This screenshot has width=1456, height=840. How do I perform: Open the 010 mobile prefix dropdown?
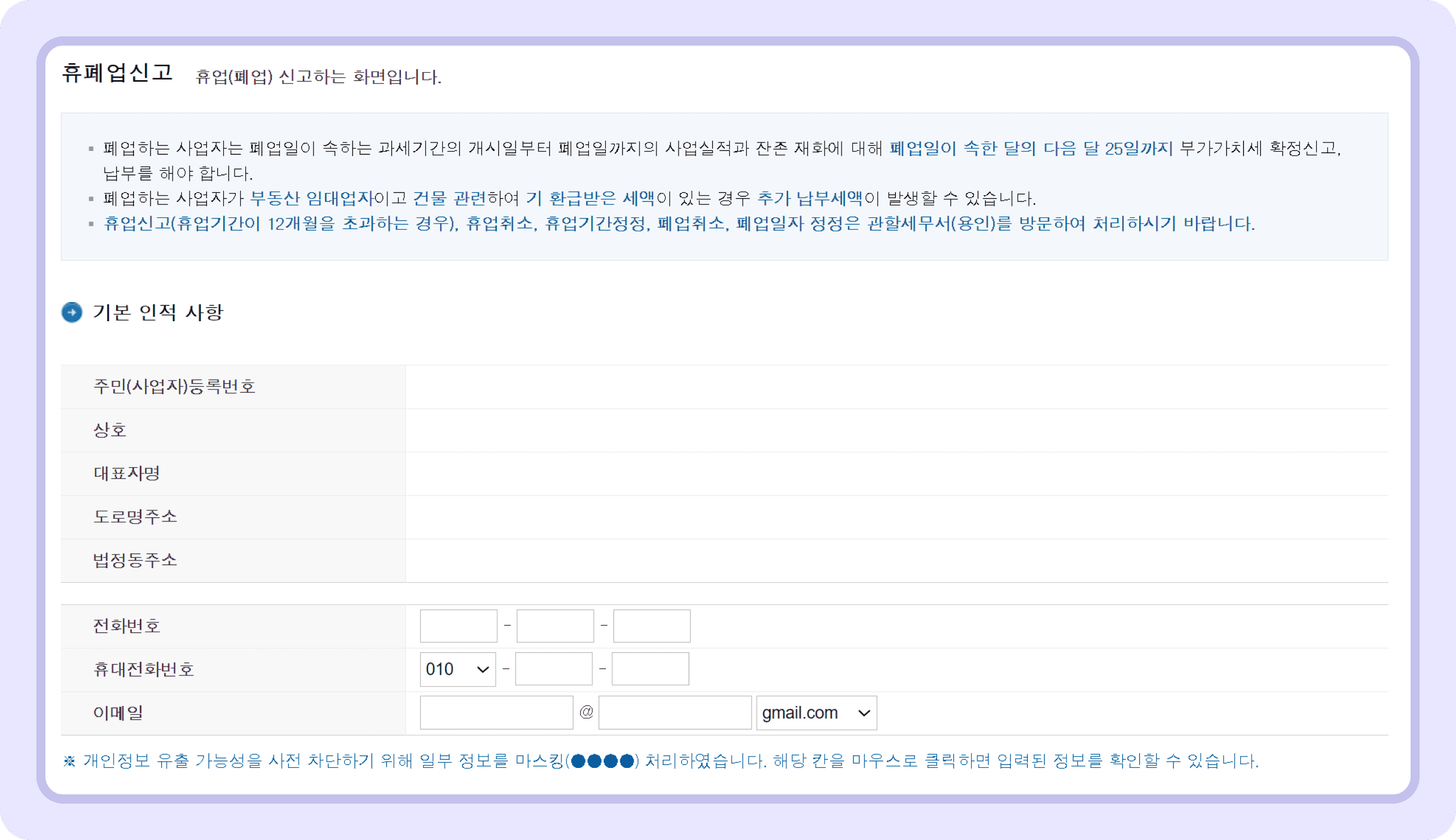[457, 669]
